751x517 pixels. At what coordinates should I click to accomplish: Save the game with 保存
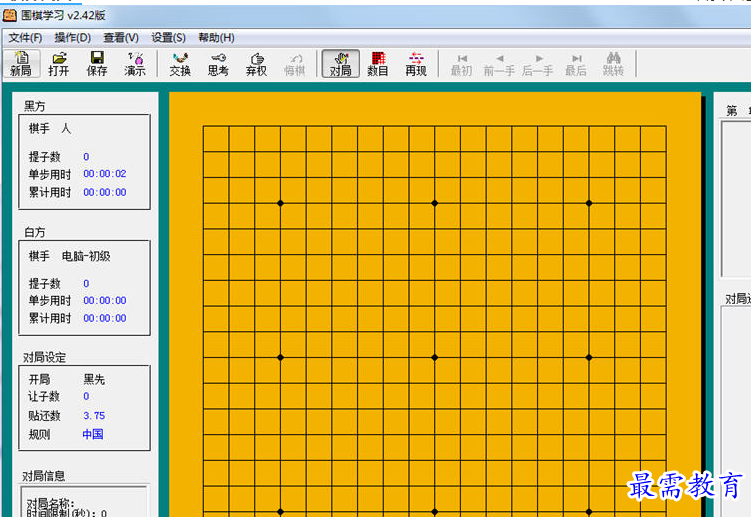pyautogui.click(x=97, y=64)
